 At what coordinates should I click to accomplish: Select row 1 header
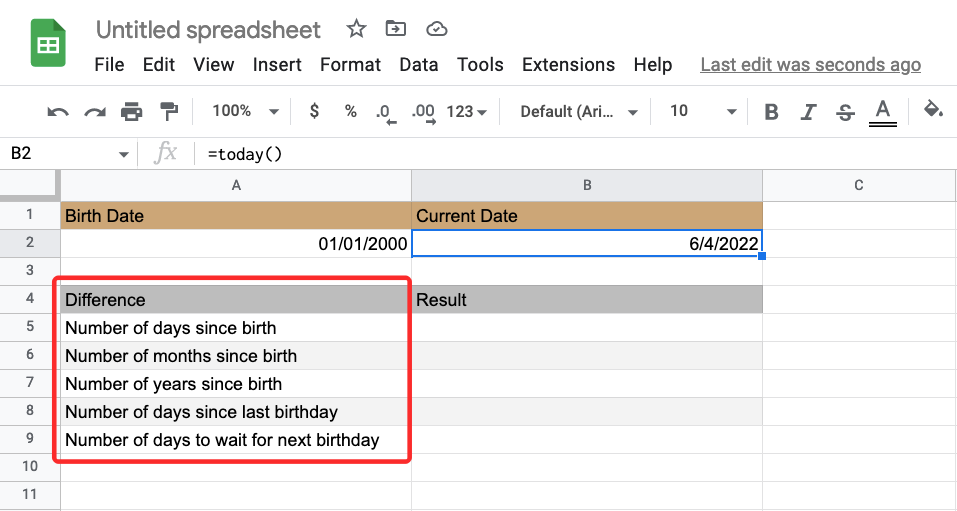[30, 215]
